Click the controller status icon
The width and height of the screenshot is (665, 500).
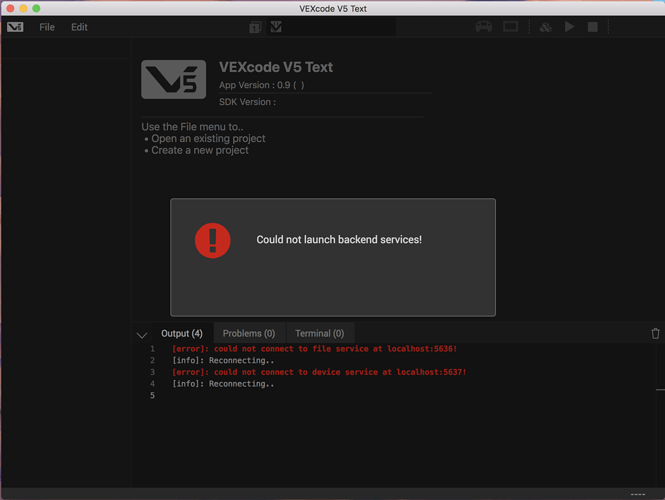[483, 27]
